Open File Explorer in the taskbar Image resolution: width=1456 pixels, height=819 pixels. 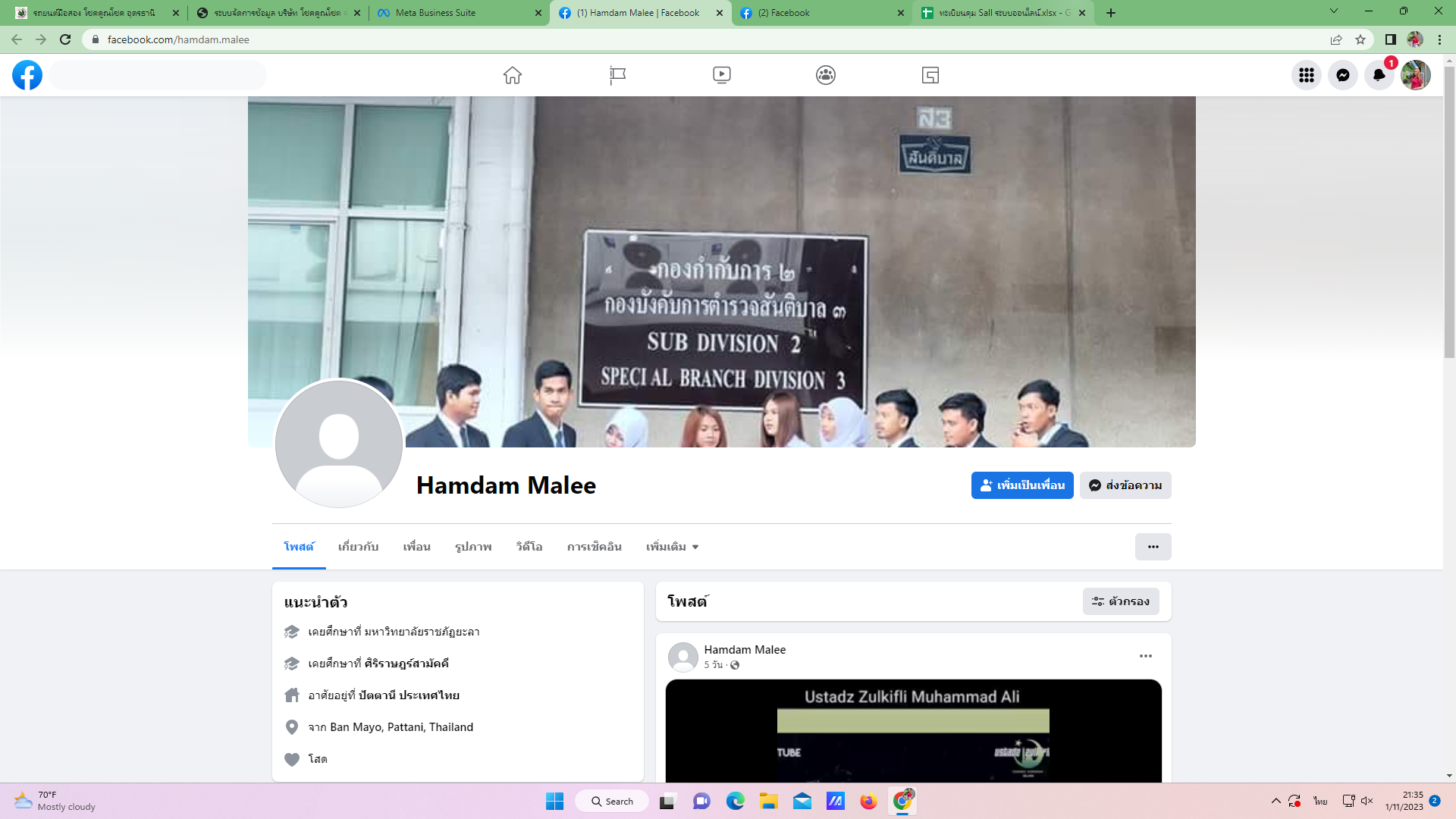(x=769, y=802)
